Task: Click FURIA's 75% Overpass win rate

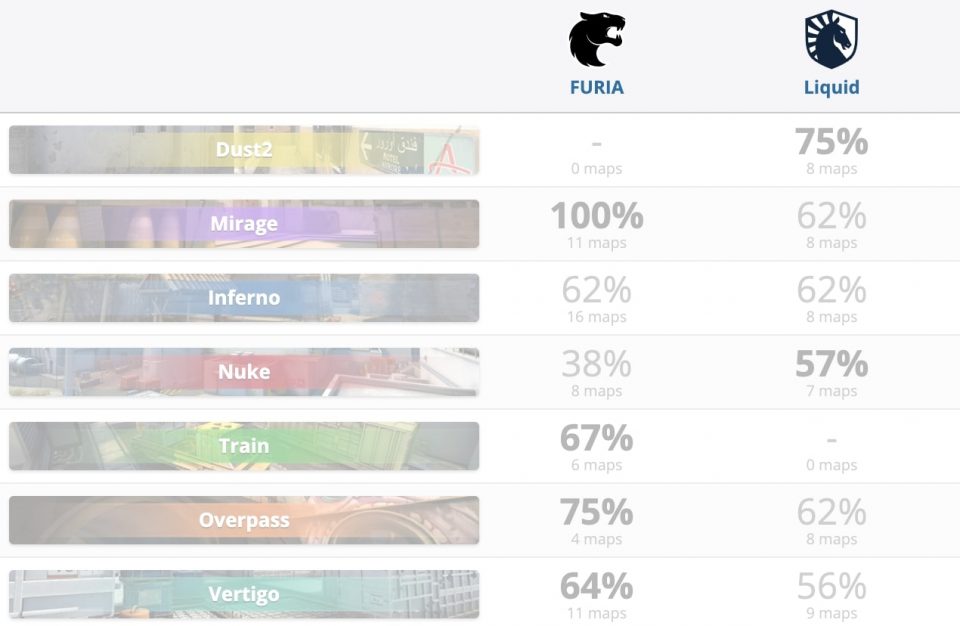Action: tap(596, 512)
